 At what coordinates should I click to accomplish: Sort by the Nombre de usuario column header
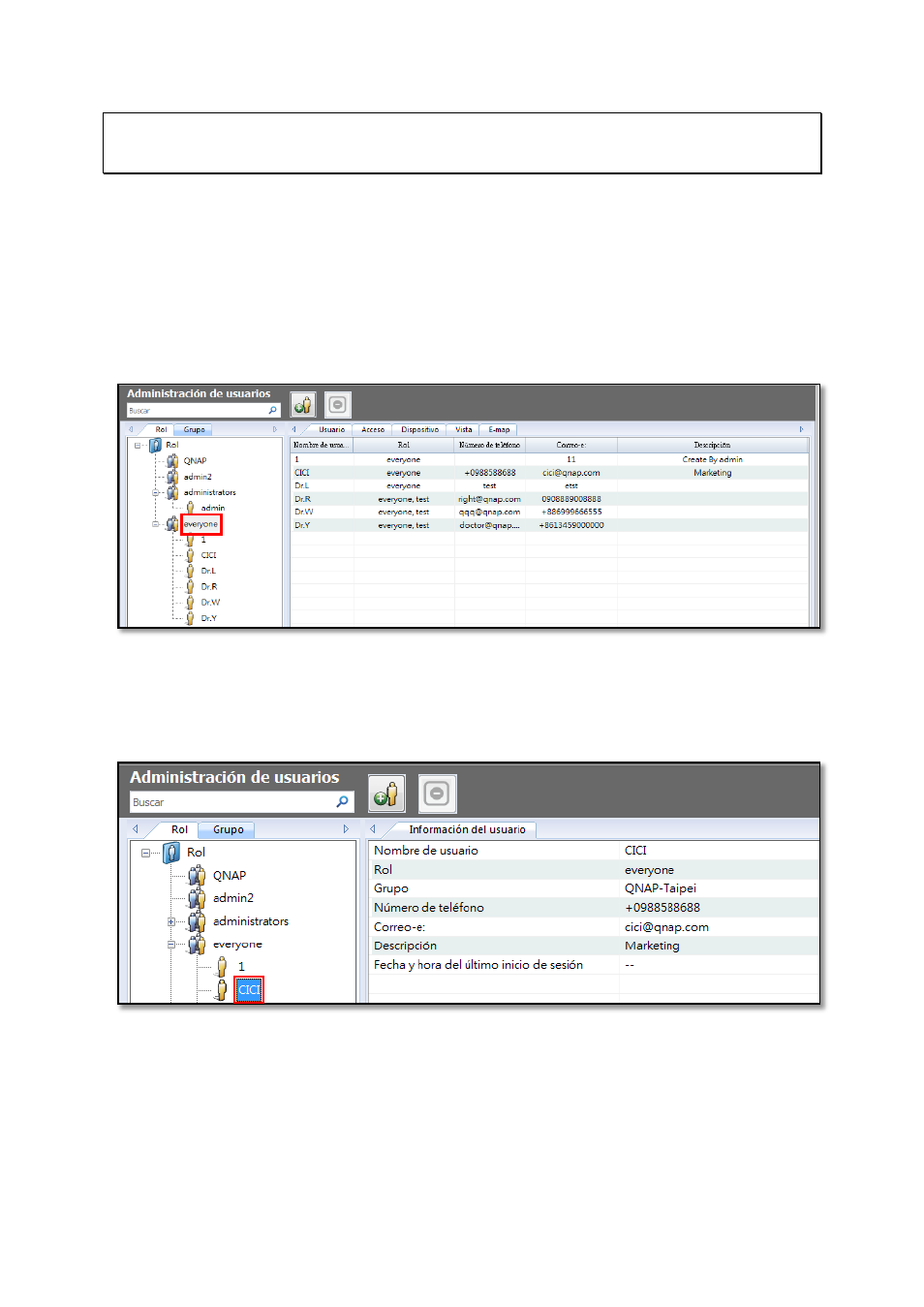point(323,446)
